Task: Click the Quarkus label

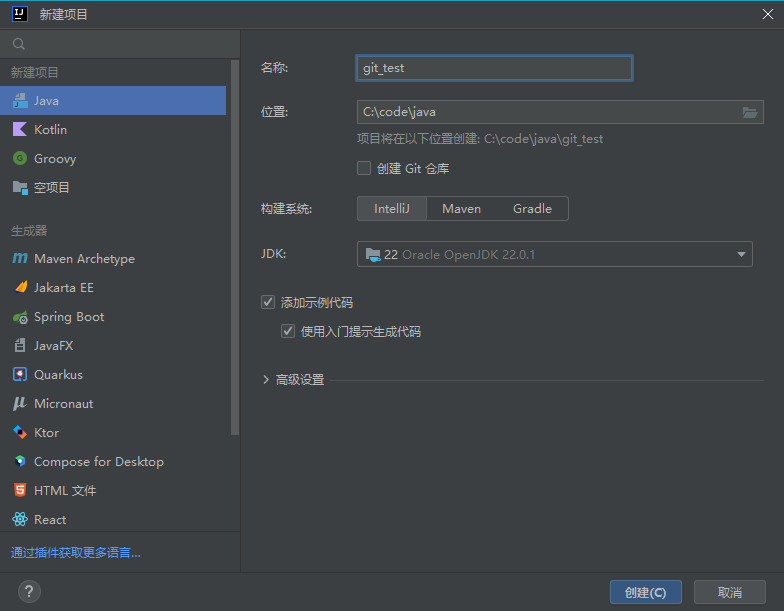Action: coord(58,374)
